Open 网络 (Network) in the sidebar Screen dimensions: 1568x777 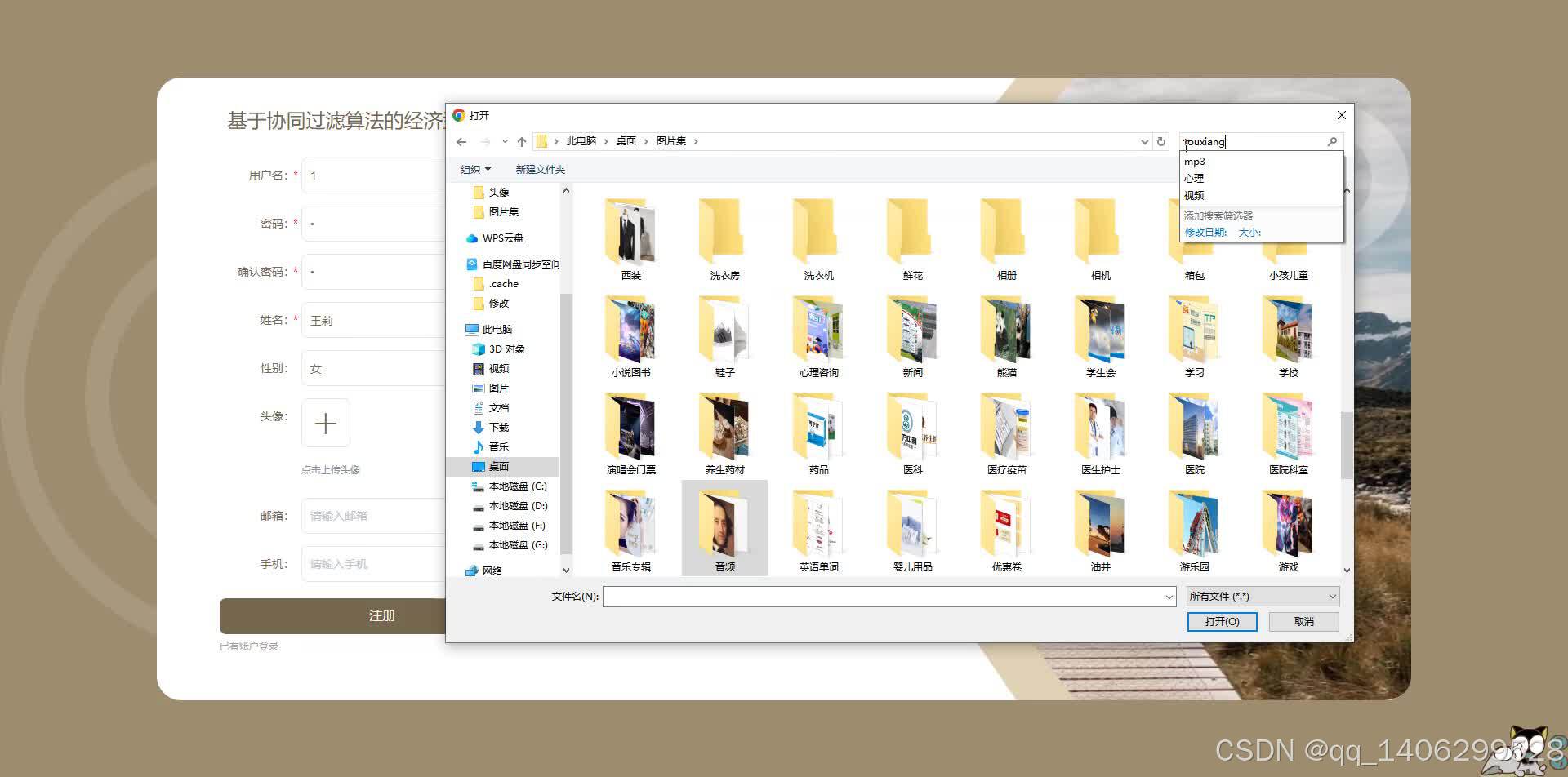pyautogui.click(x=493, y=571)
